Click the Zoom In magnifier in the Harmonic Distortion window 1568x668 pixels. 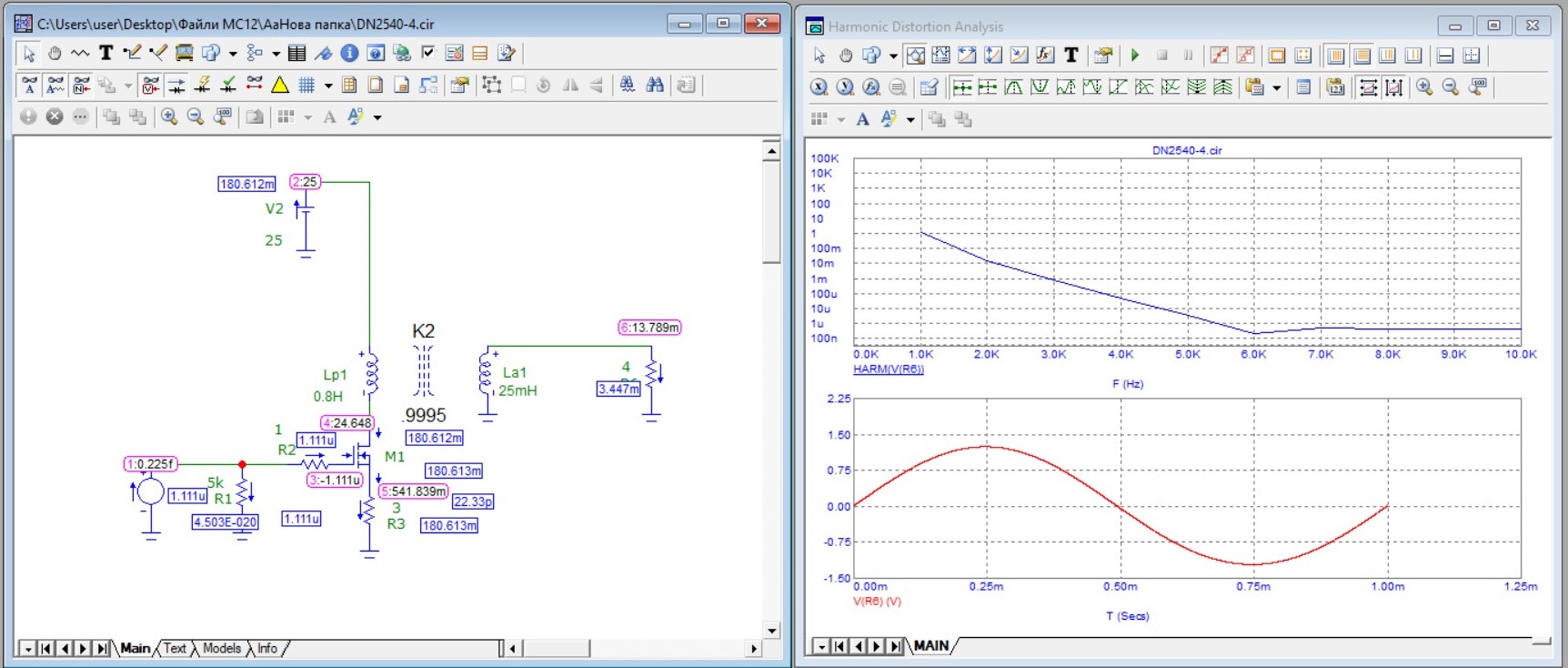1424,87
